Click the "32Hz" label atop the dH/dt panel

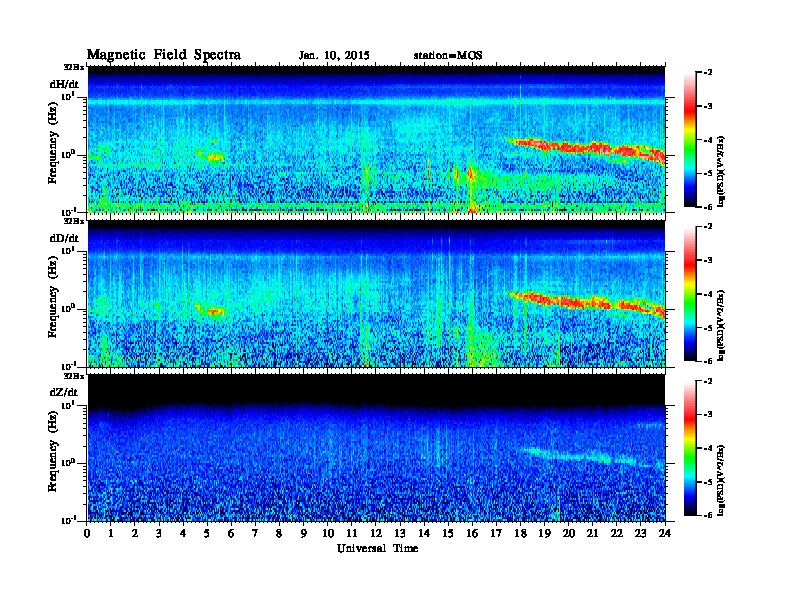(x=74, y=67)
